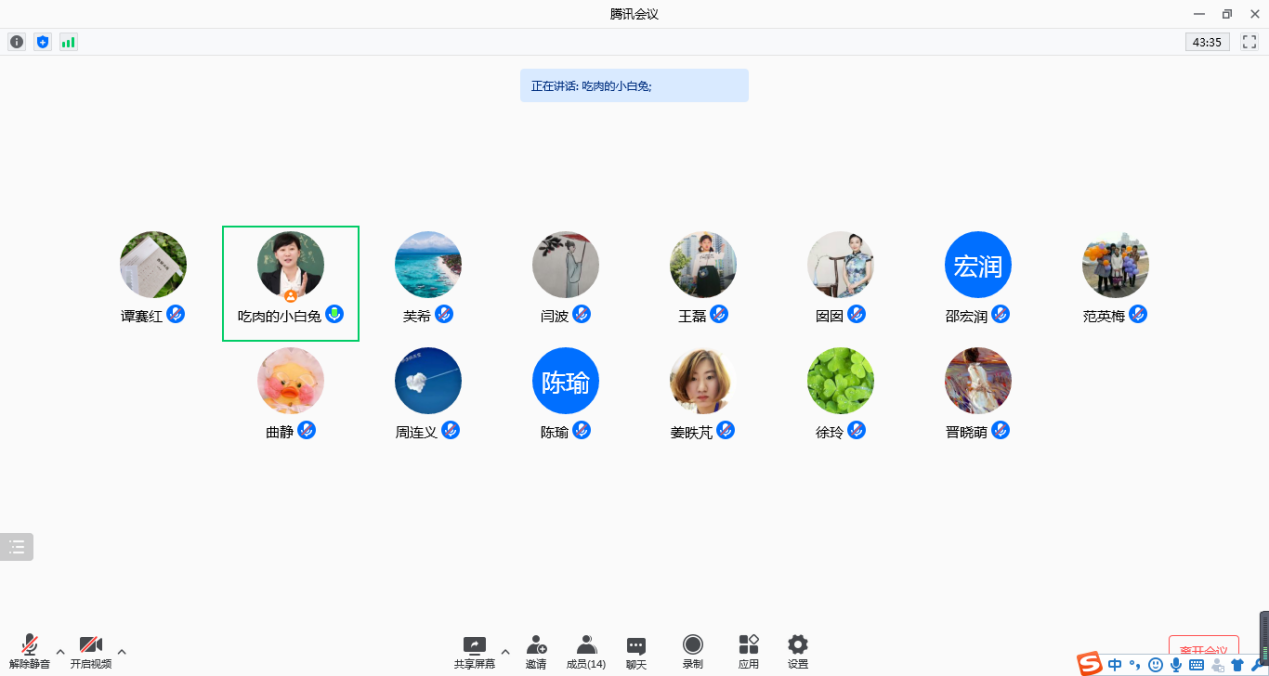The image size is (1269, 676).
Task: Open 设置 settings gear
Action: tap(797, 646)
